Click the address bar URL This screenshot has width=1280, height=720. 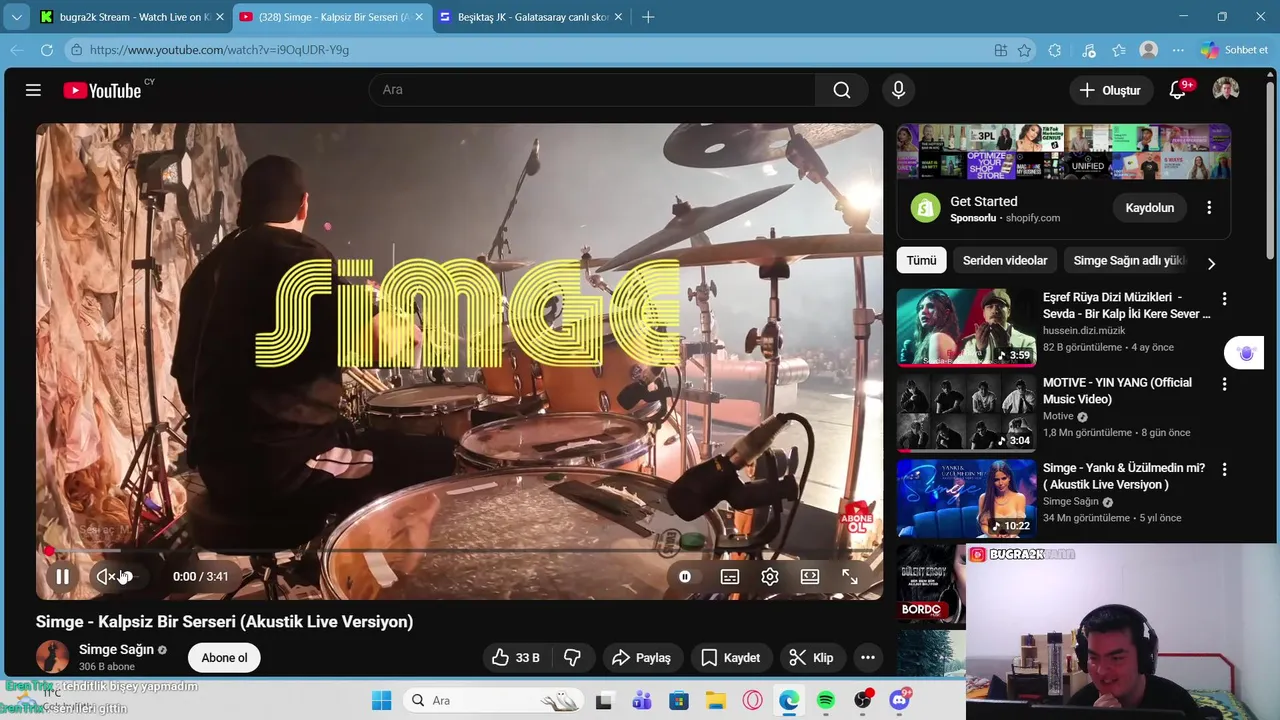click(219, 50)
